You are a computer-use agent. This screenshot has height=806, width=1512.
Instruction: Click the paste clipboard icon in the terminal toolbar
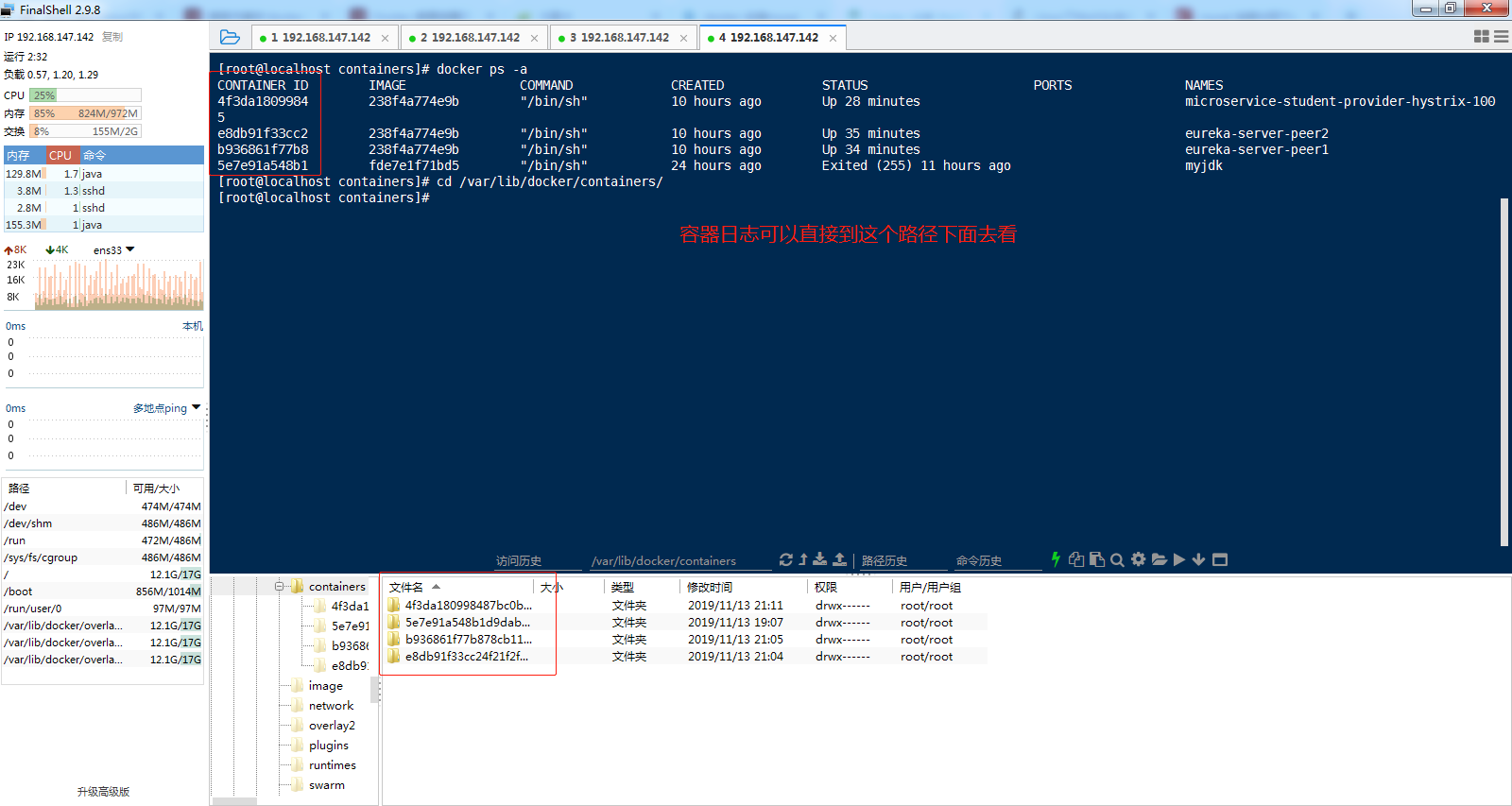1097,559
